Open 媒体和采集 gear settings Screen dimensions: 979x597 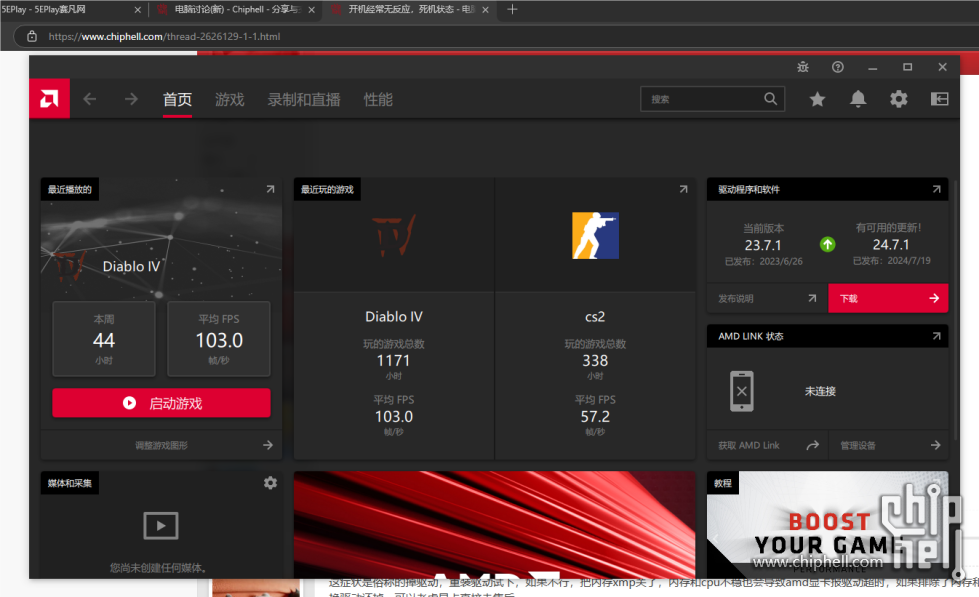click(x=270, y=483)
